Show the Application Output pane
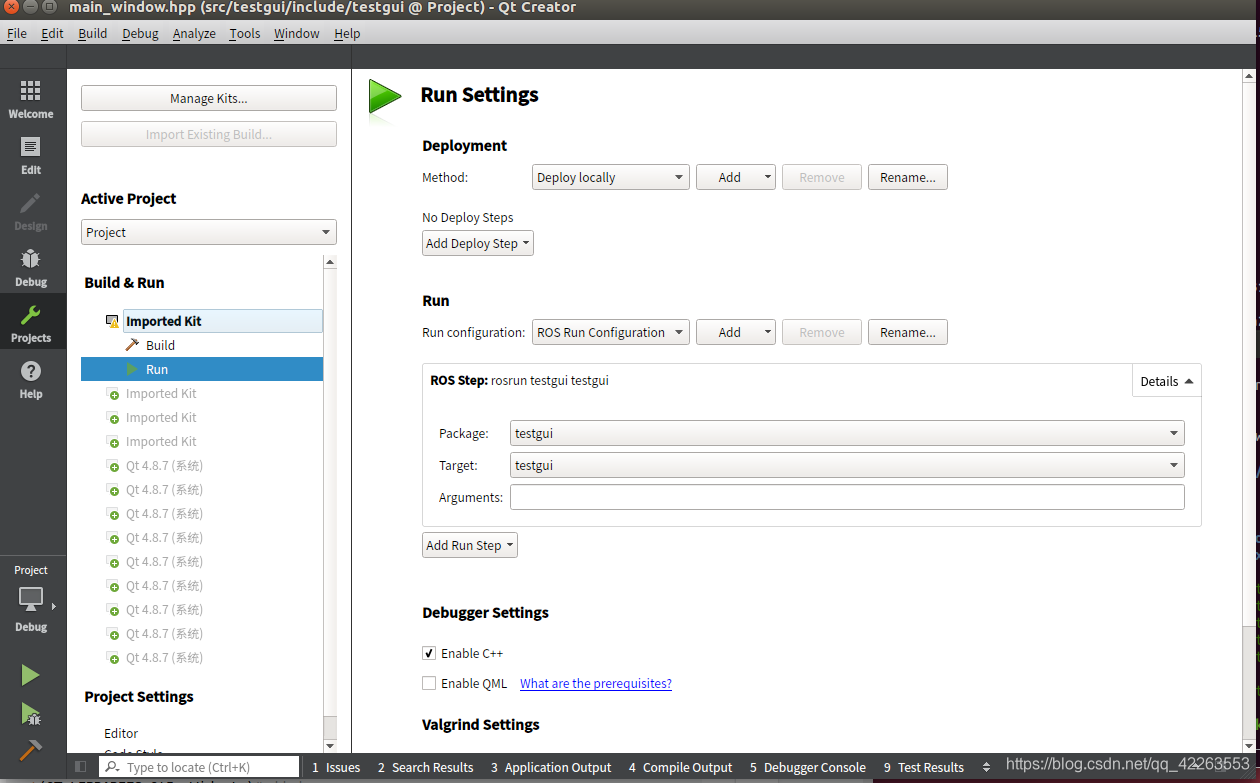1260x783 pixels. (551, 767)
